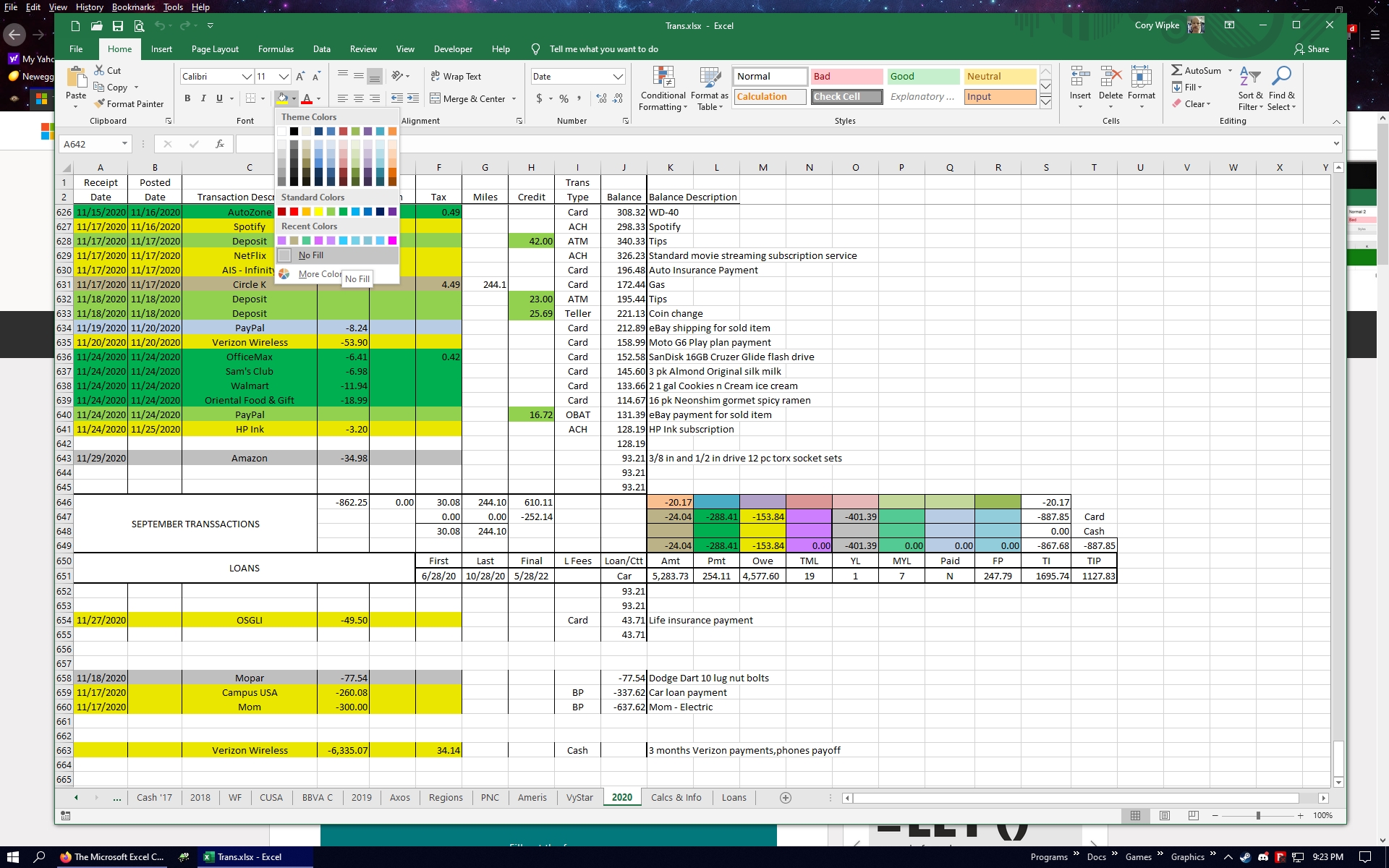
Task: Switch to the Formulas ribbon tab
Action: [x=276, y=49]
